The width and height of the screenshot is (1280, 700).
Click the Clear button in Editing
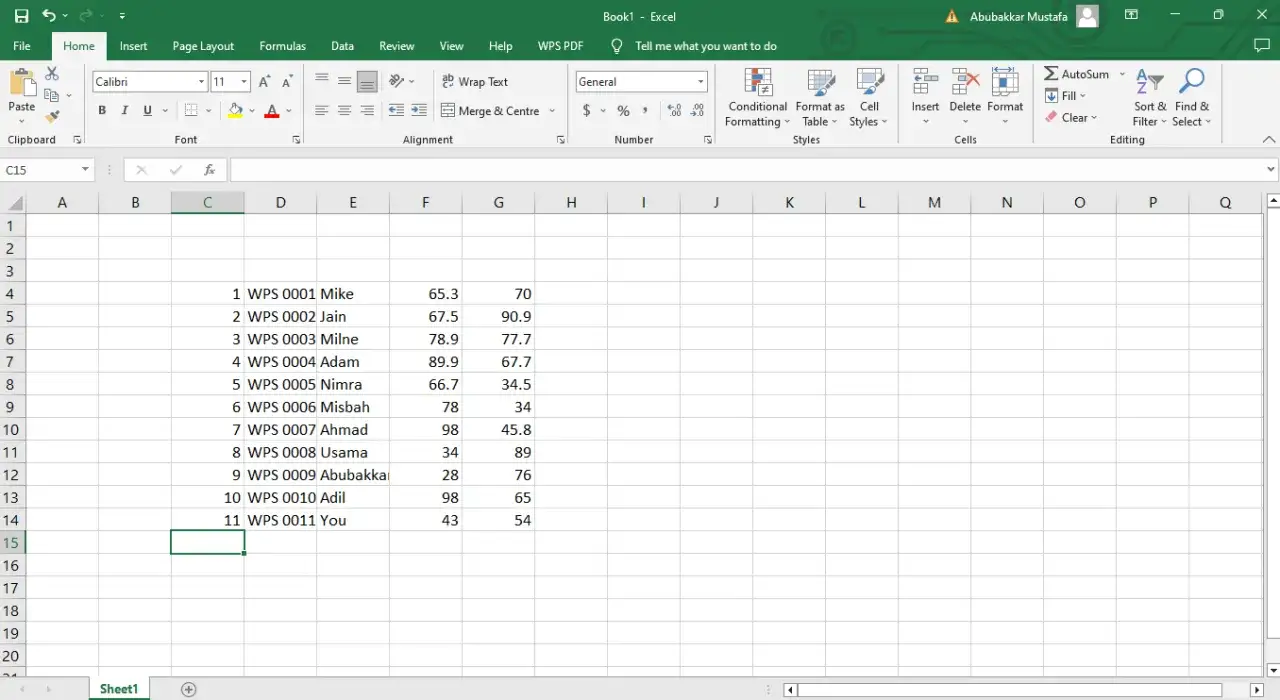tap(1071, 117)
